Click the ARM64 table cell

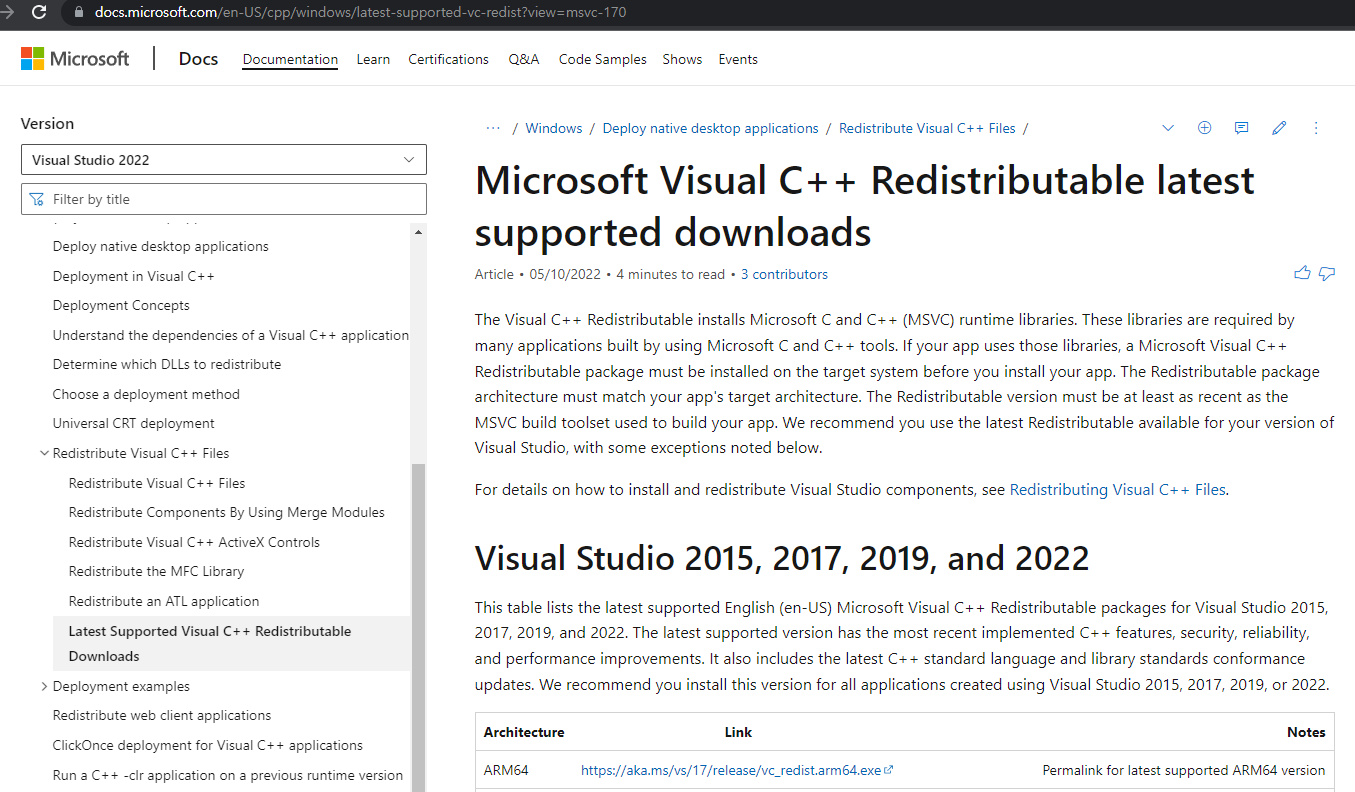(506, 770)
